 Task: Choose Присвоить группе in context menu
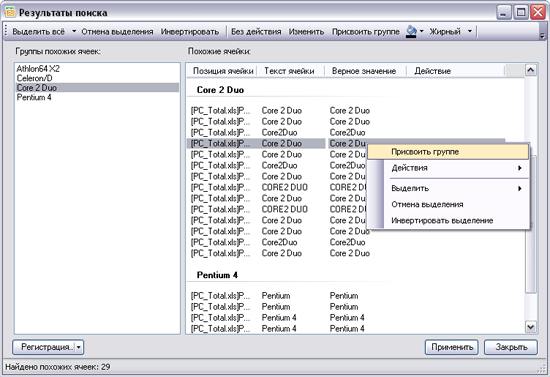click(x=448, y=152)
